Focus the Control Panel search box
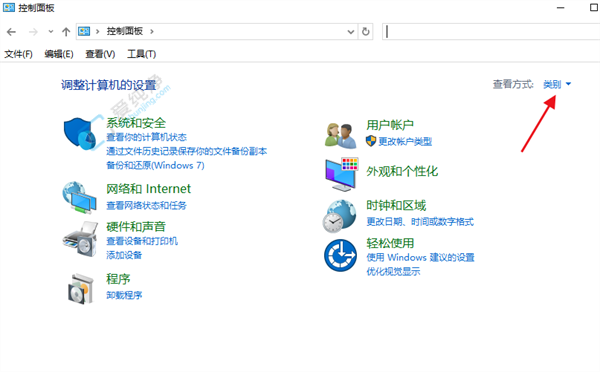 (x=491, y=31)
